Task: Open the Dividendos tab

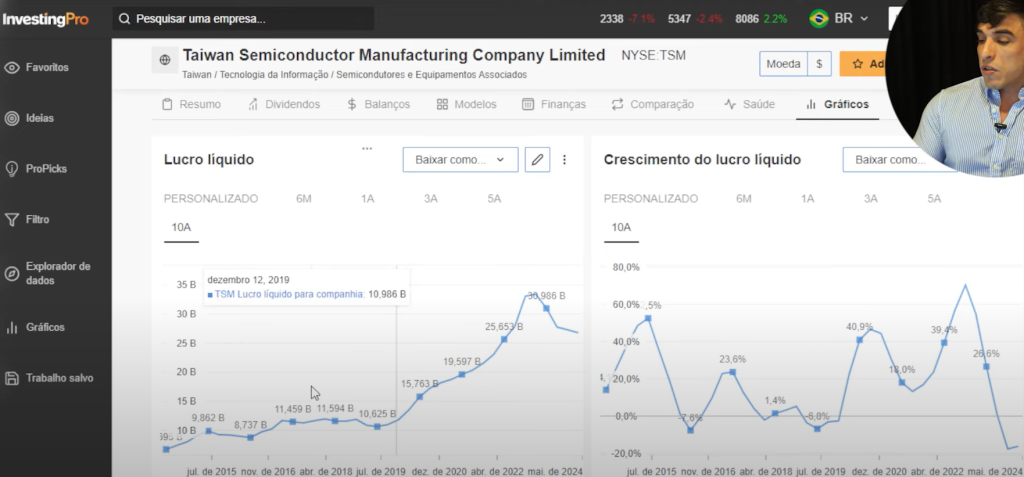Action: (x=284, y=105)
